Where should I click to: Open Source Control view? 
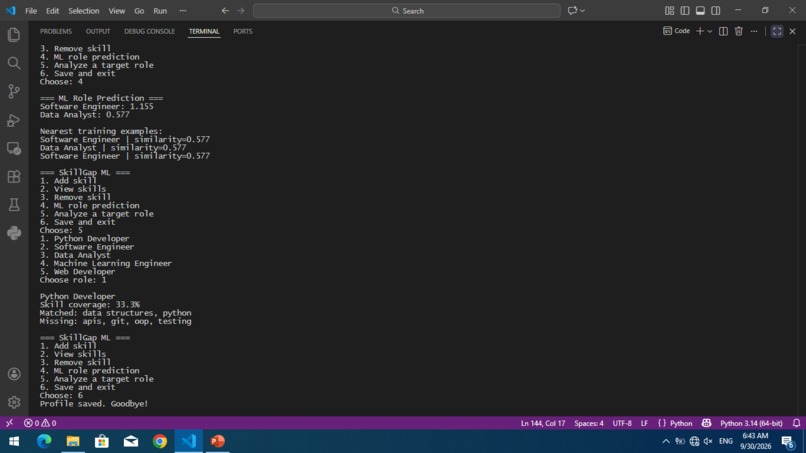pyautogui.click(x=14, y=92)
